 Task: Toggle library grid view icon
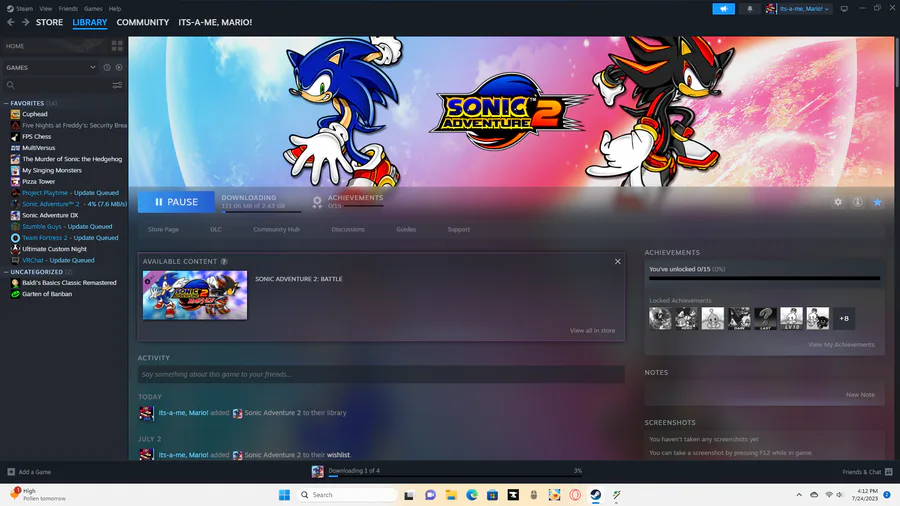click(117, 46)
